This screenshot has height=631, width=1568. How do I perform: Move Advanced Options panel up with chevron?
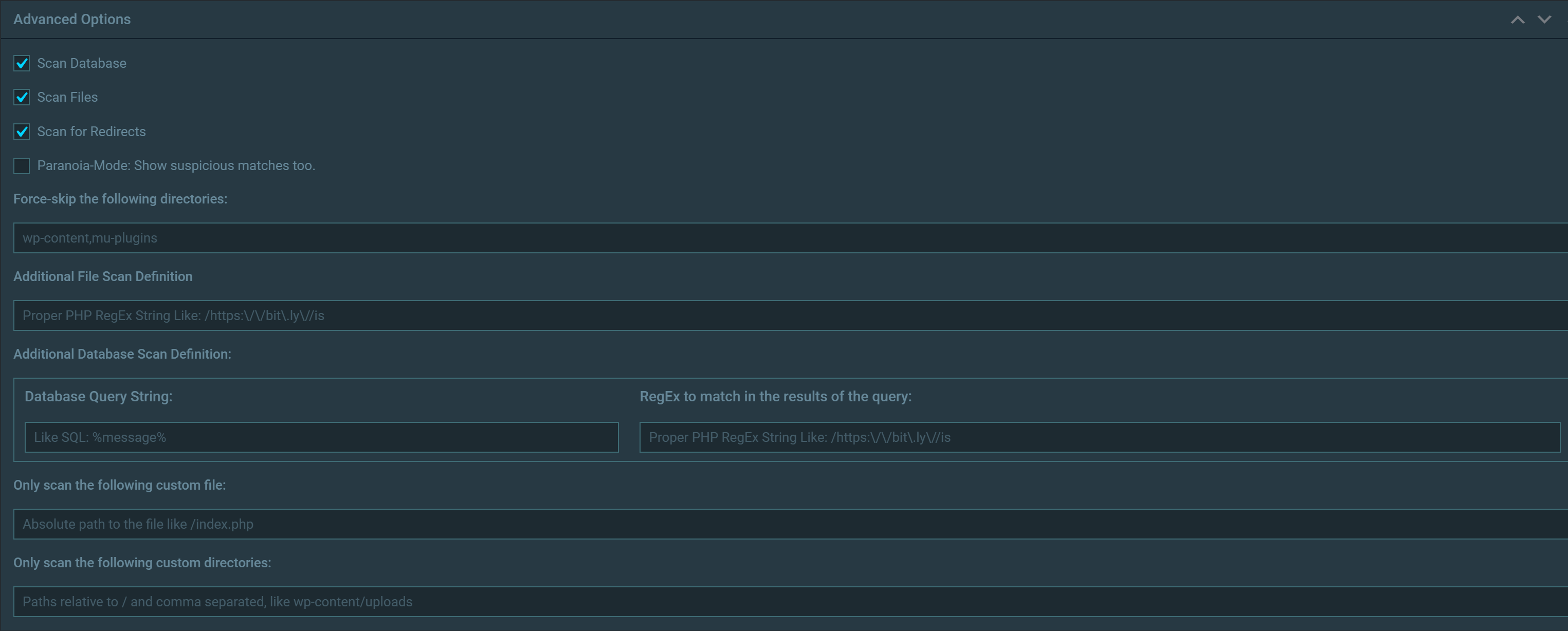(x=1518, y=20)
